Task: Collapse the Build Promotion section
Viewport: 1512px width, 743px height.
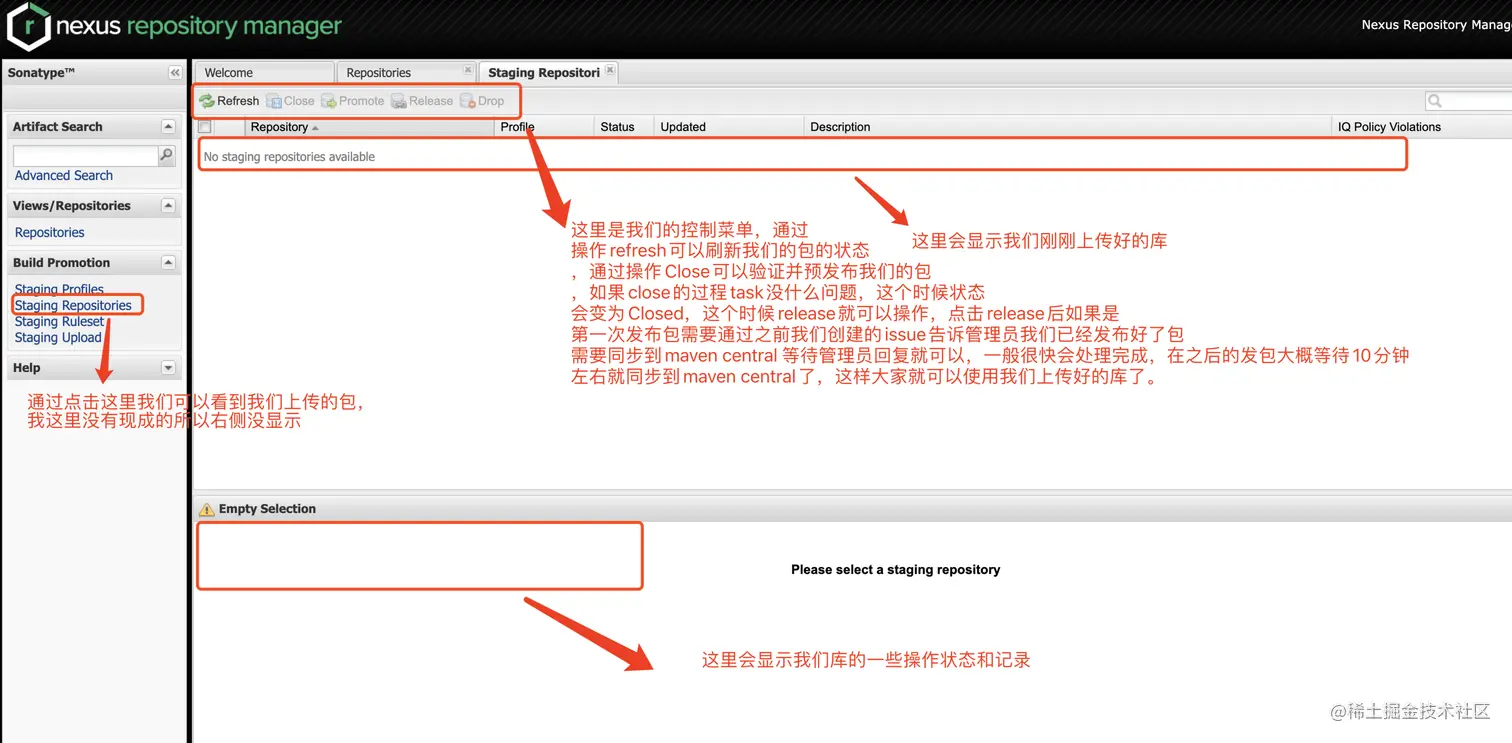Action: tap(168, 262)
